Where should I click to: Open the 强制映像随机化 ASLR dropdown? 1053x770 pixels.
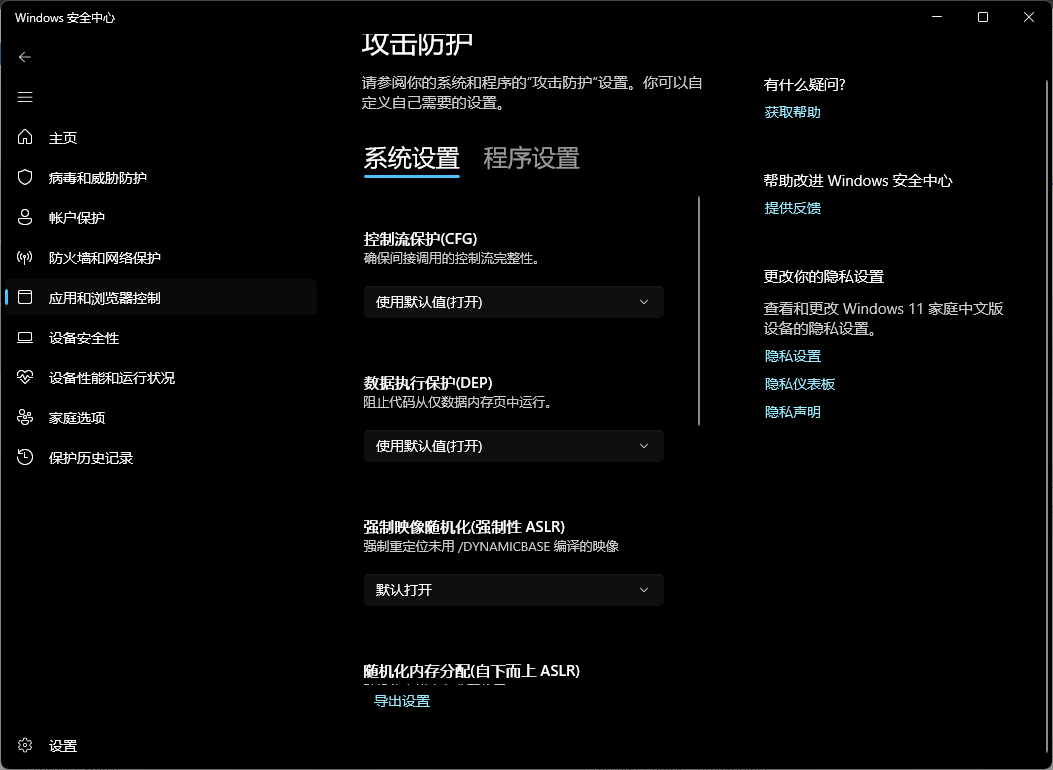(x=514, y=590)
